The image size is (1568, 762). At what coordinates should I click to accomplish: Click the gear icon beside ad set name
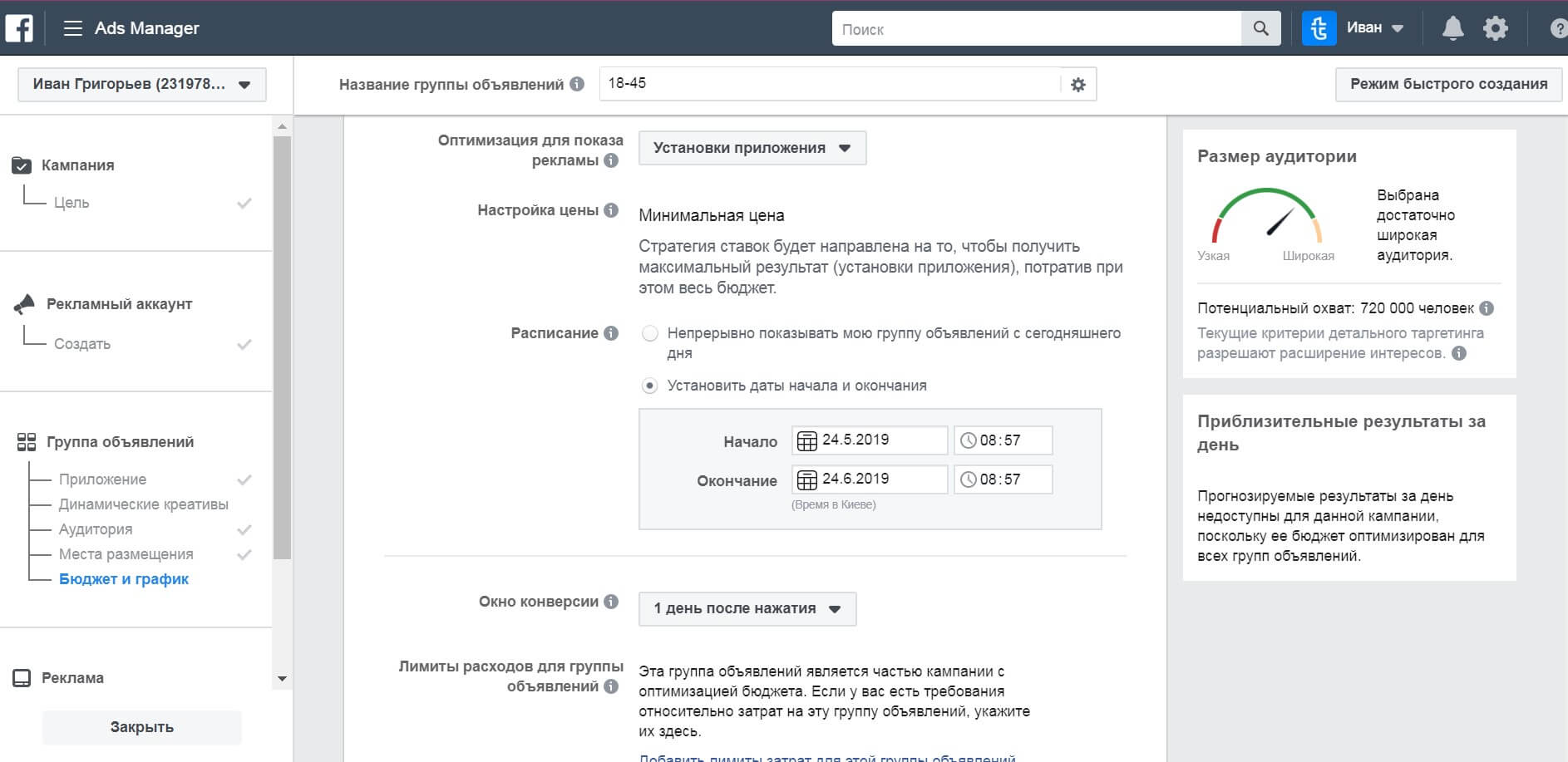[x=1078, y=85]
